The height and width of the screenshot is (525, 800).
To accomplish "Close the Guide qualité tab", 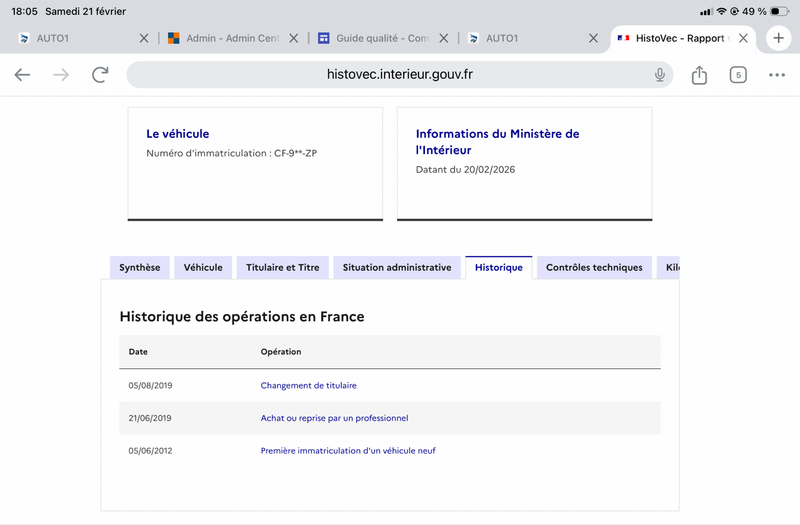I will [x=443, y=38].
